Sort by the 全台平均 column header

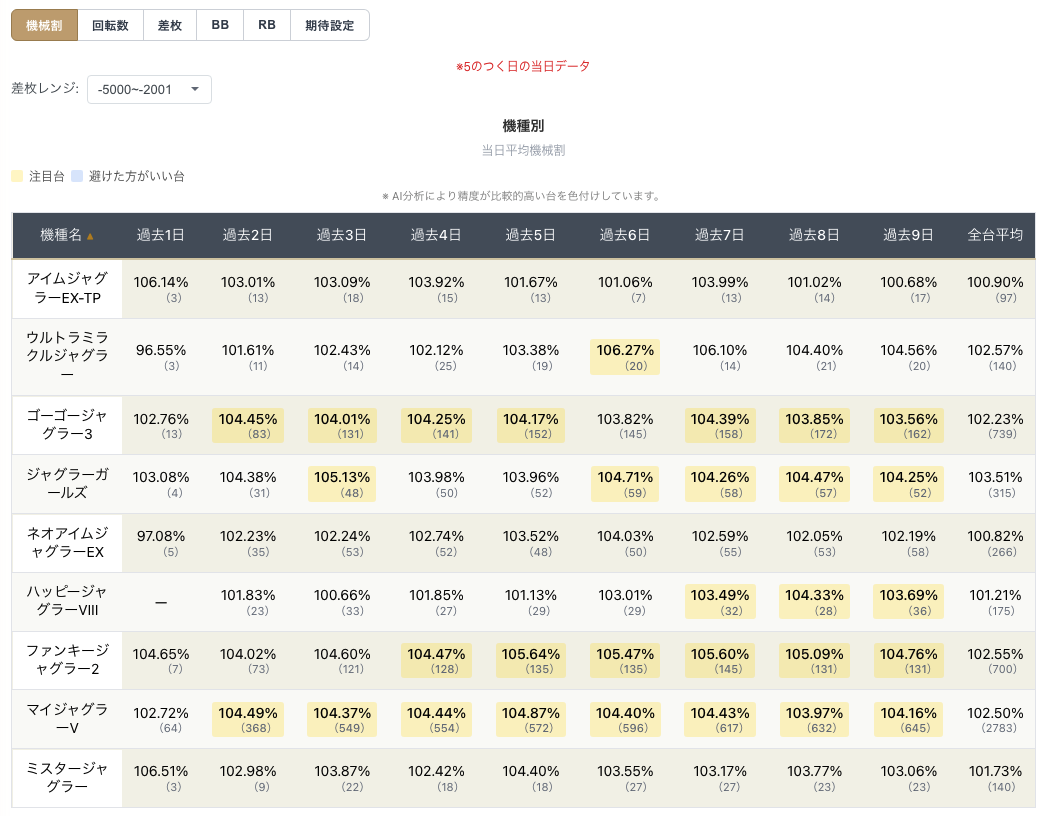click(x=995, y=235)
